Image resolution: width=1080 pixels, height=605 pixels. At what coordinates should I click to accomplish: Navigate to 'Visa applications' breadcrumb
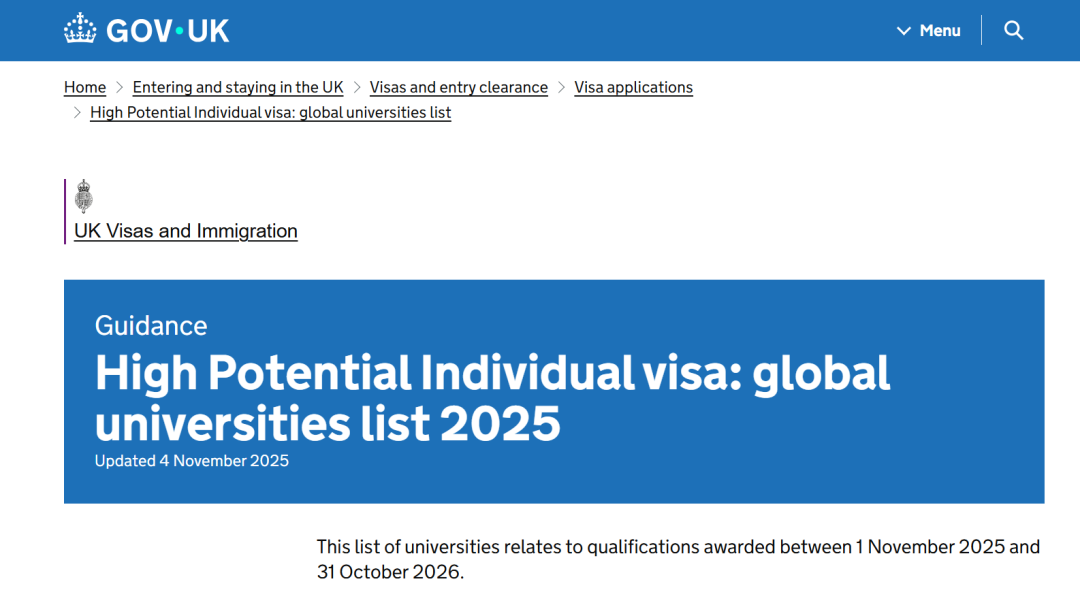tap(633, 87)
